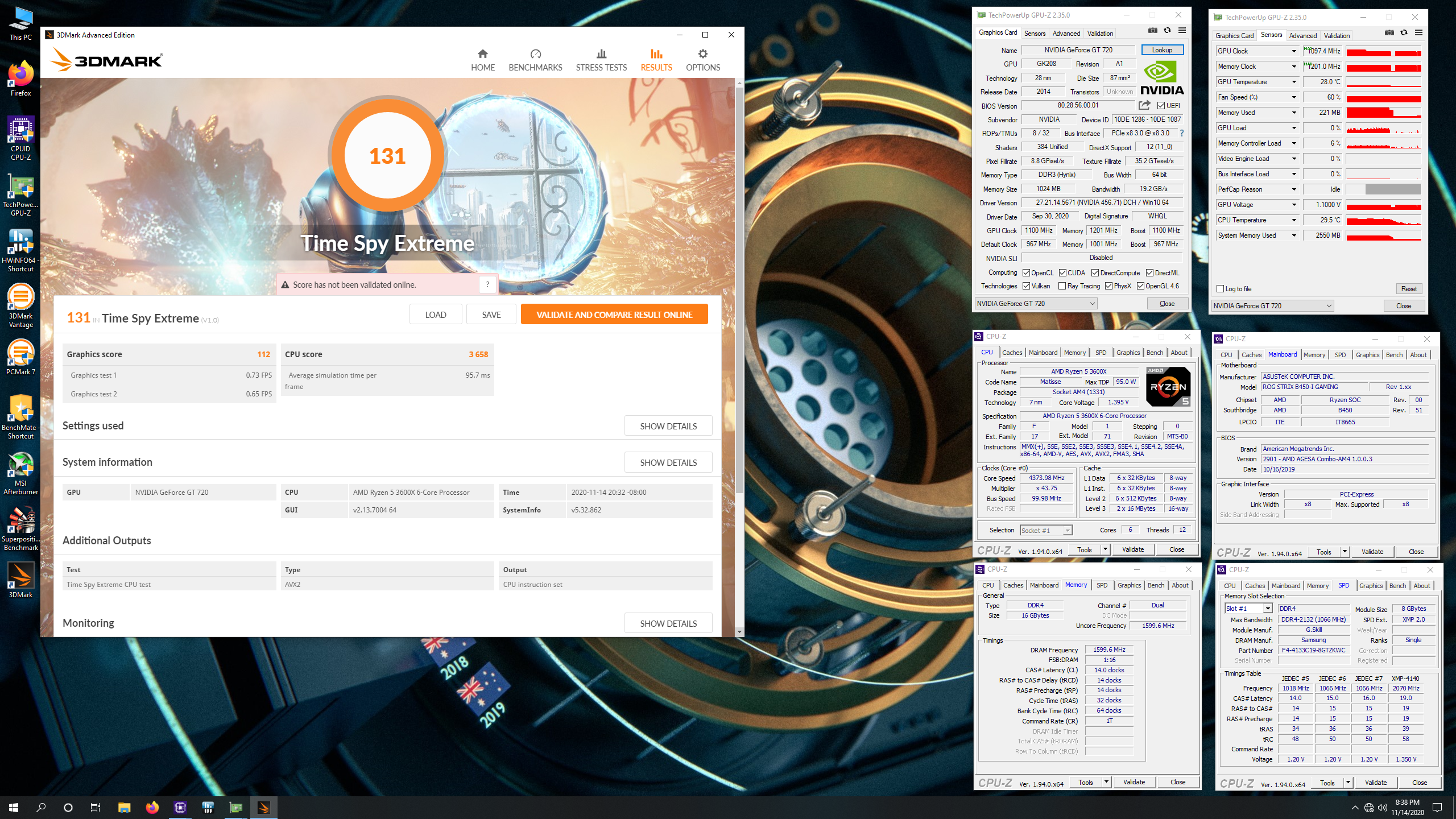Click the BIOS export share icon in GPU-Z

click(1144, 105)
